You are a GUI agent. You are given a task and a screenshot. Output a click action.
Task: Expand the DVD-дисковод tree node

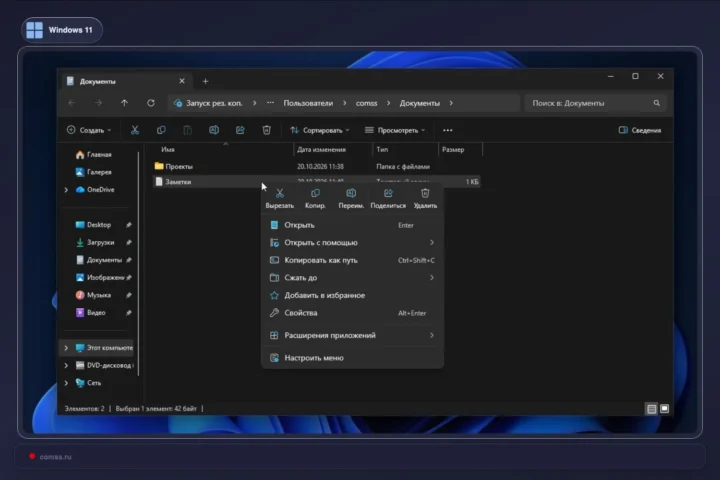66,365
